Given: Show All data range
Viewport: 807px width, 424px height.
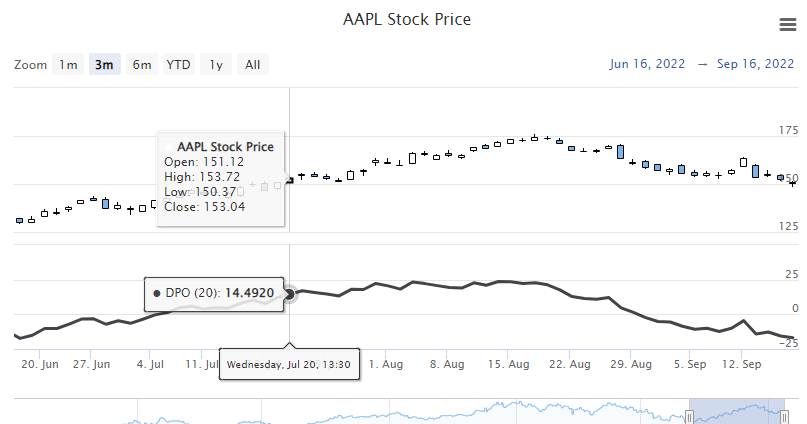Looking at the screenshot, I should point(252,65).
